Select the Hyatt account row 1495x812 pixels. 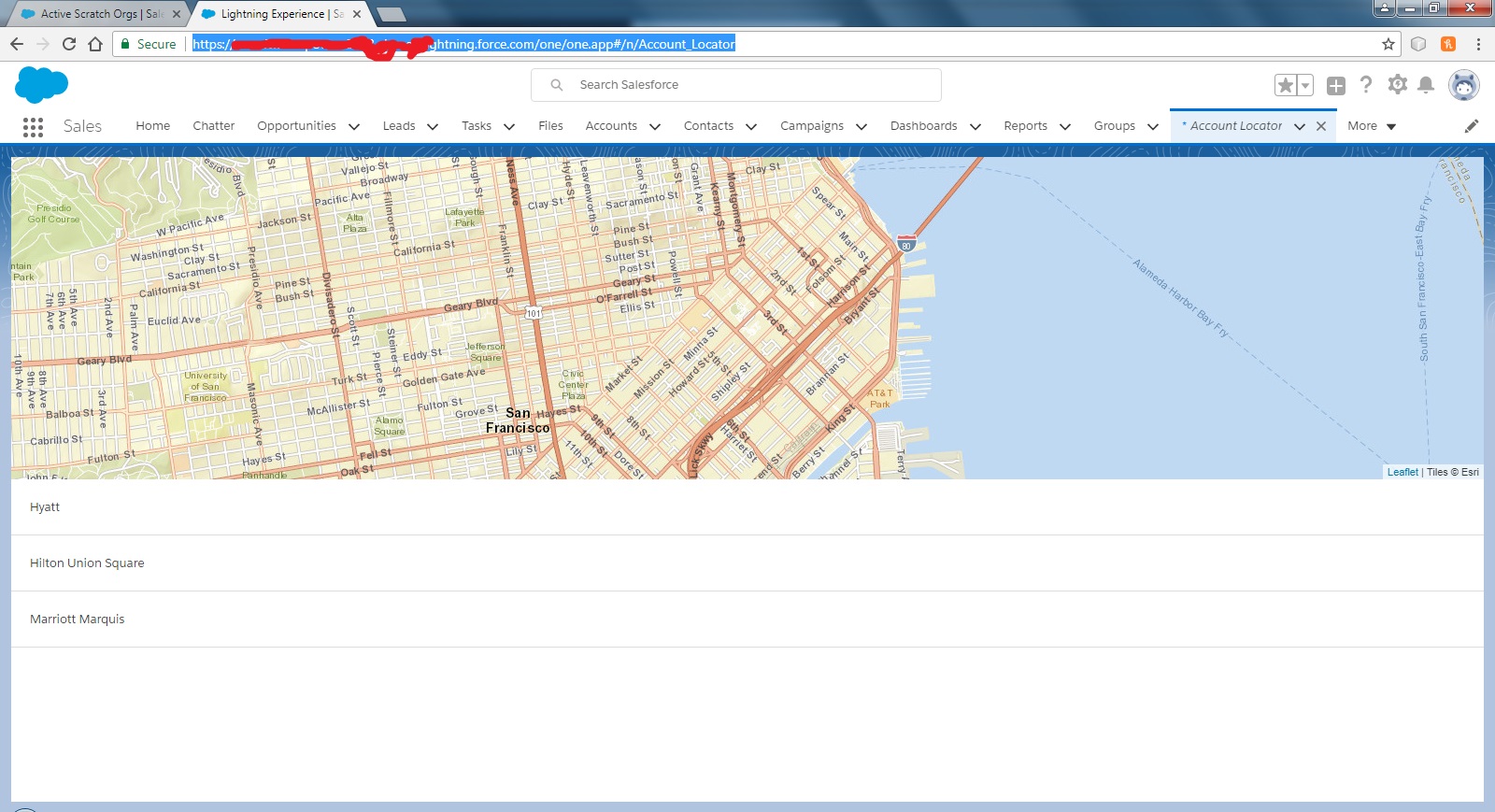click(x=747, y=507)
